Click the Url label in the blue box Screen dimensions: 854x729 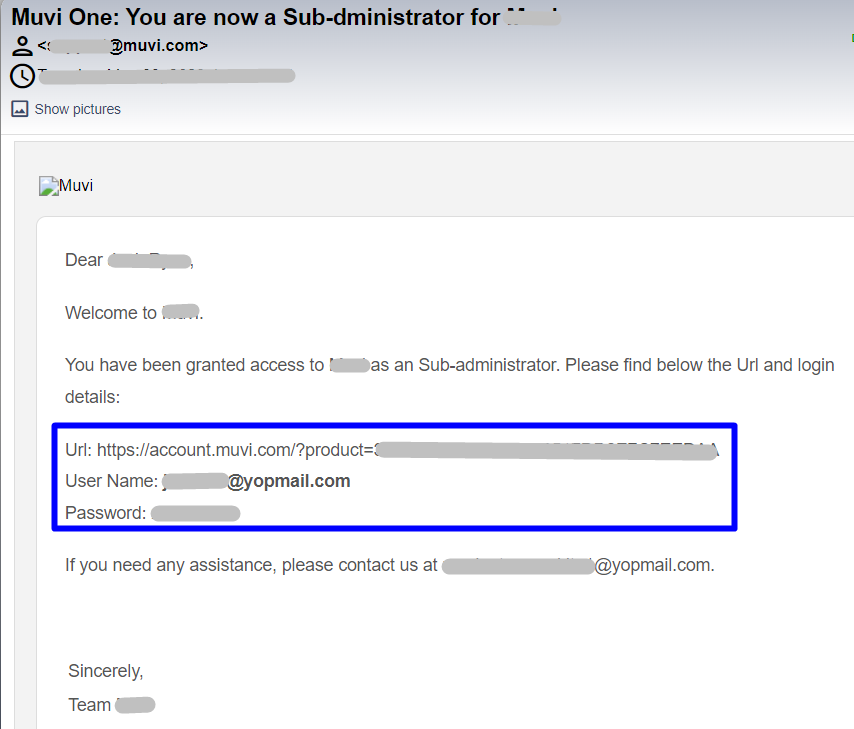(78, 450)
